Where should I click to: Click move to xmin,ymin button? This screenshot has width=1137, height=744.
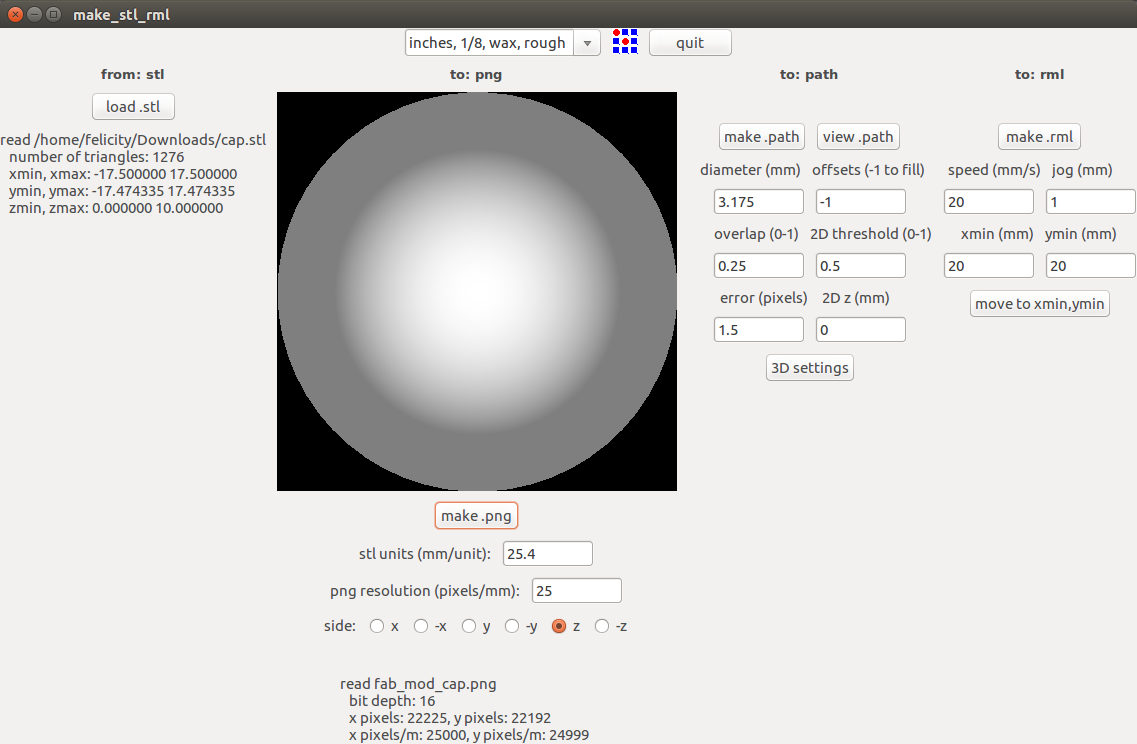click(x=1040, y=304)
